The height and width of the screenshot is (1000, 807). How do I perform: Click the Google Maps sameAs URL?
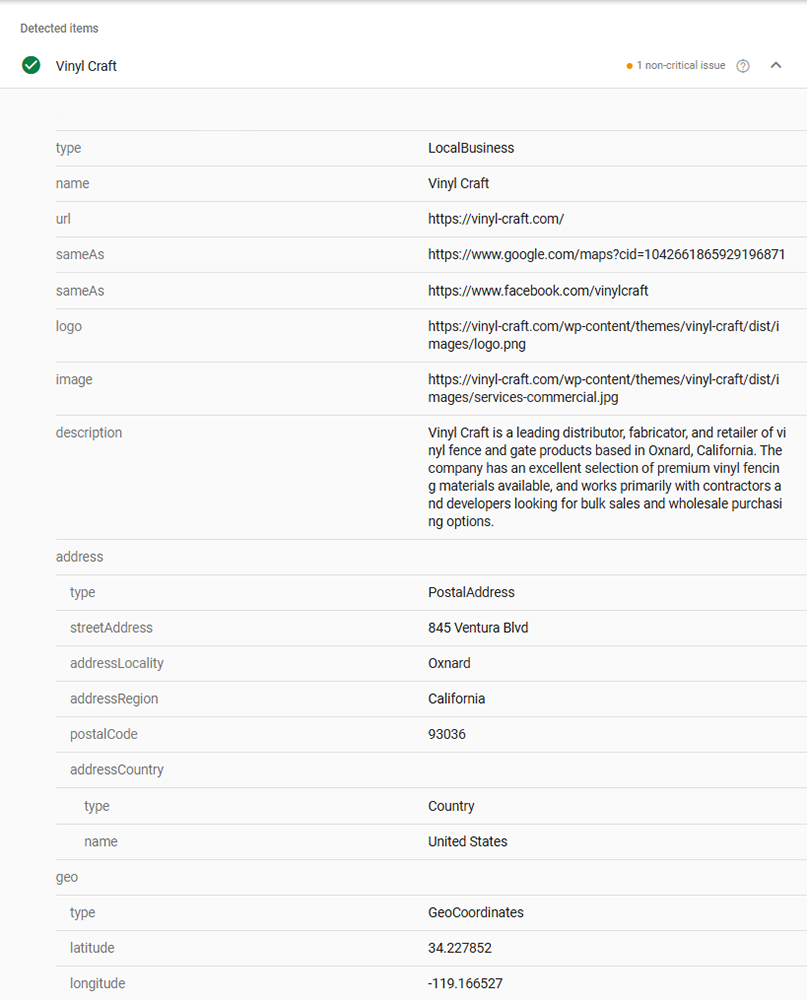click(606, 254)
